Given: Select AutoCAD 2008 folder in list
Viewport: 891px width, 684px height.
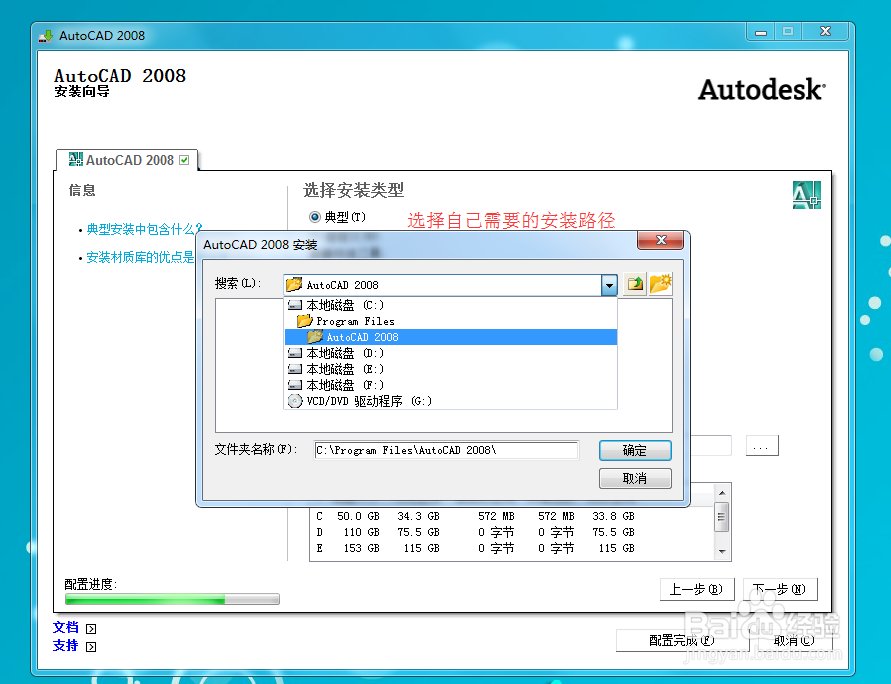Looking at the screenshot, I should 450,337.
